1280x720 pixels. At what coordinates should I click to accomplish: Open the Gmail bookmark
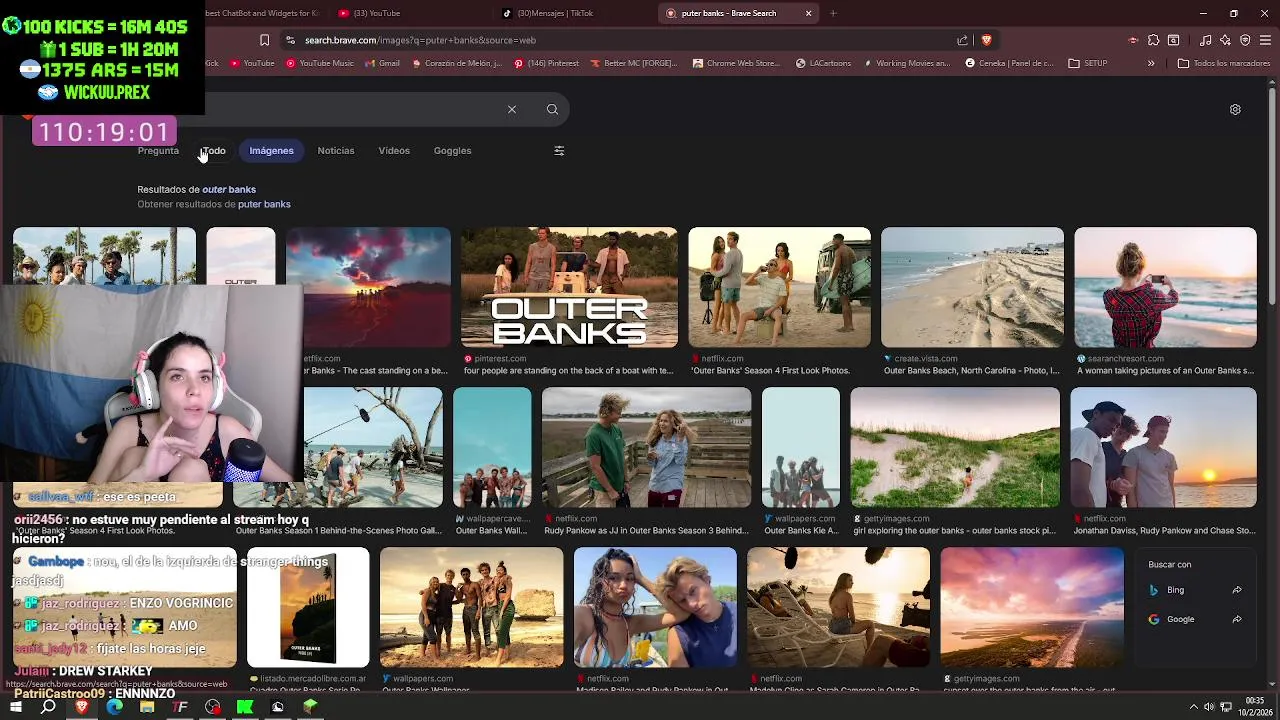click(x=382, y=63)
